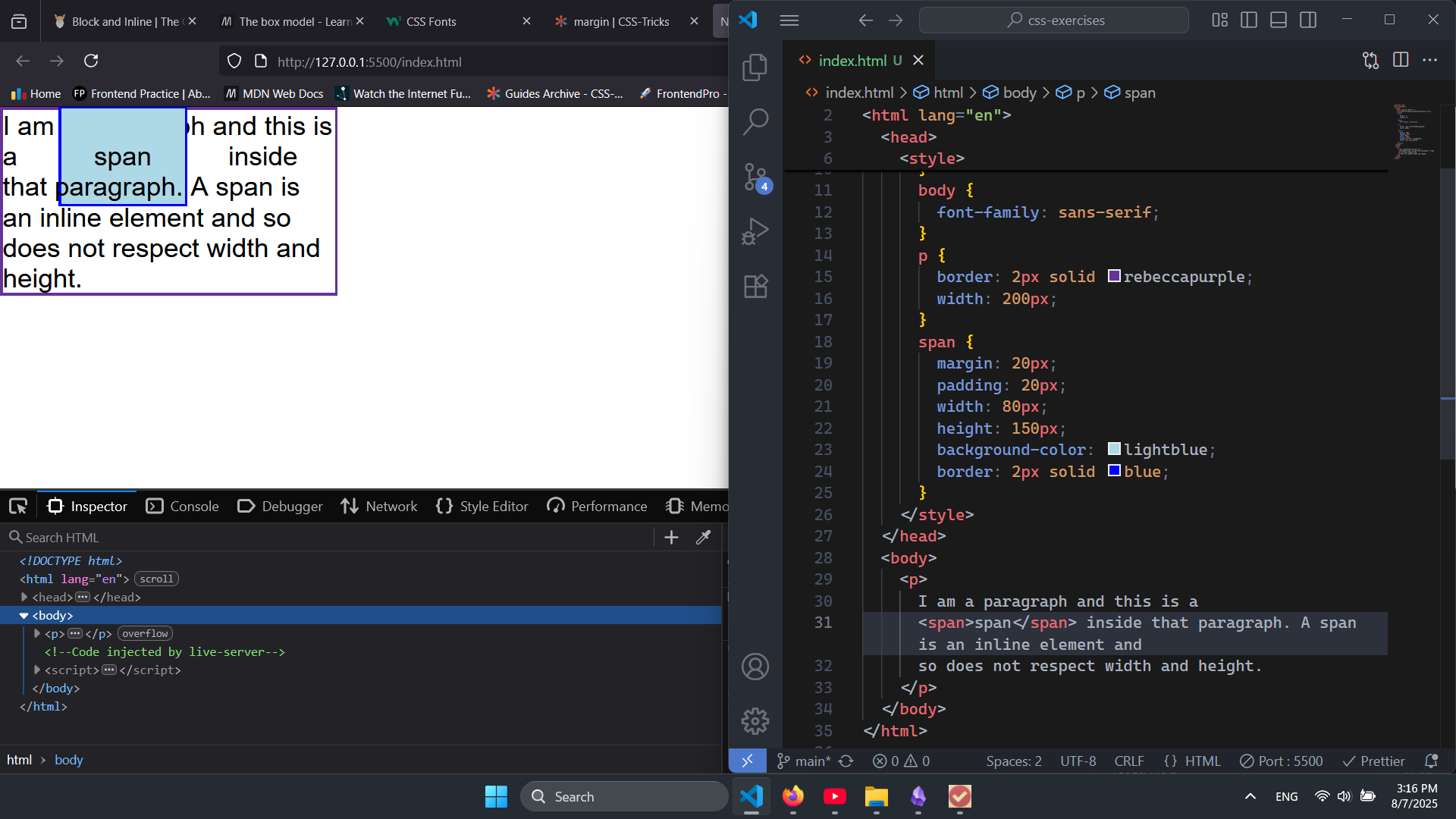Open the Source Control view with badge 4
The image size is (1456, 819).
click(755, 177)
